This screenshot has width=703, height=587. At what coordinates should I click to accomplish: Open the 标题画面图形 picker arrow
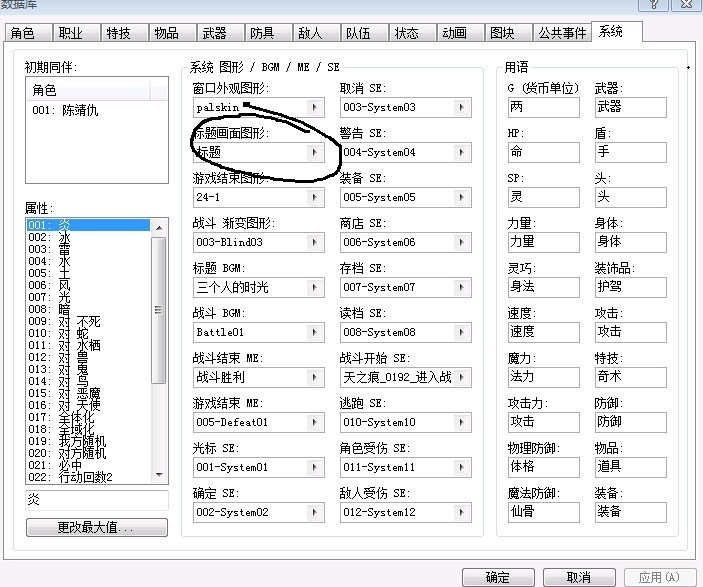pyautogui.click(x=314, y=152)
